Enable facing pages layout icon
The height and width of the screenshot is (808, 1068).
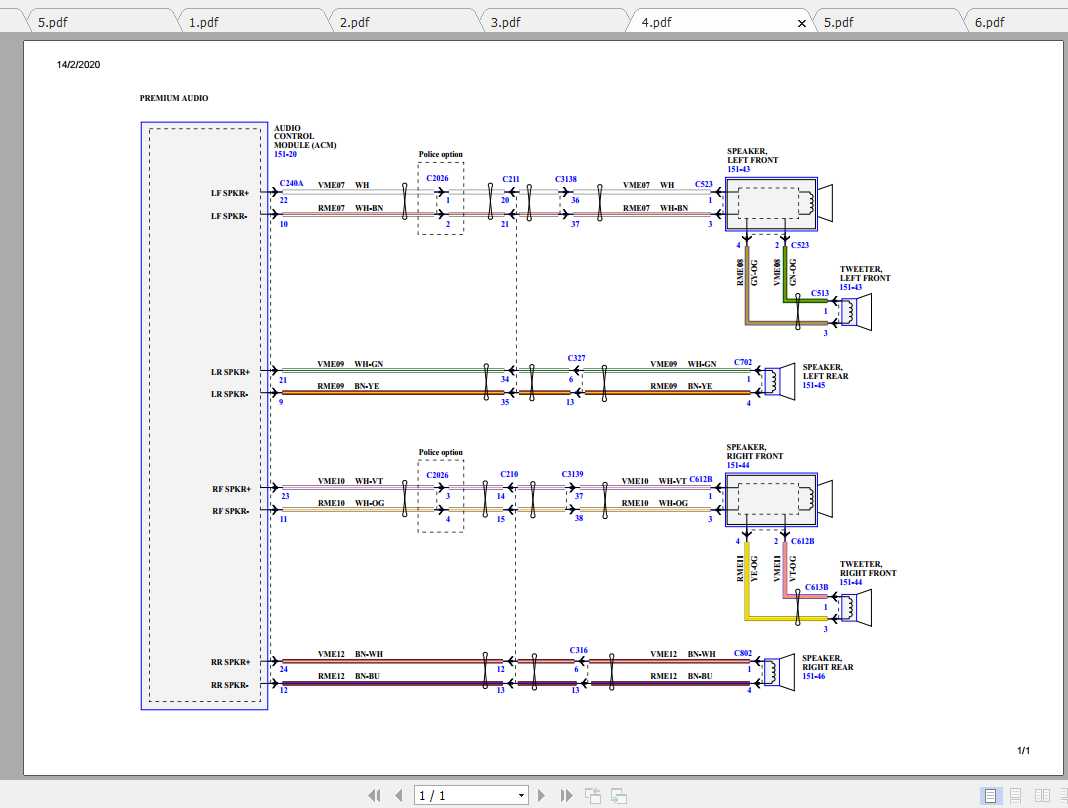[1040, 795]
